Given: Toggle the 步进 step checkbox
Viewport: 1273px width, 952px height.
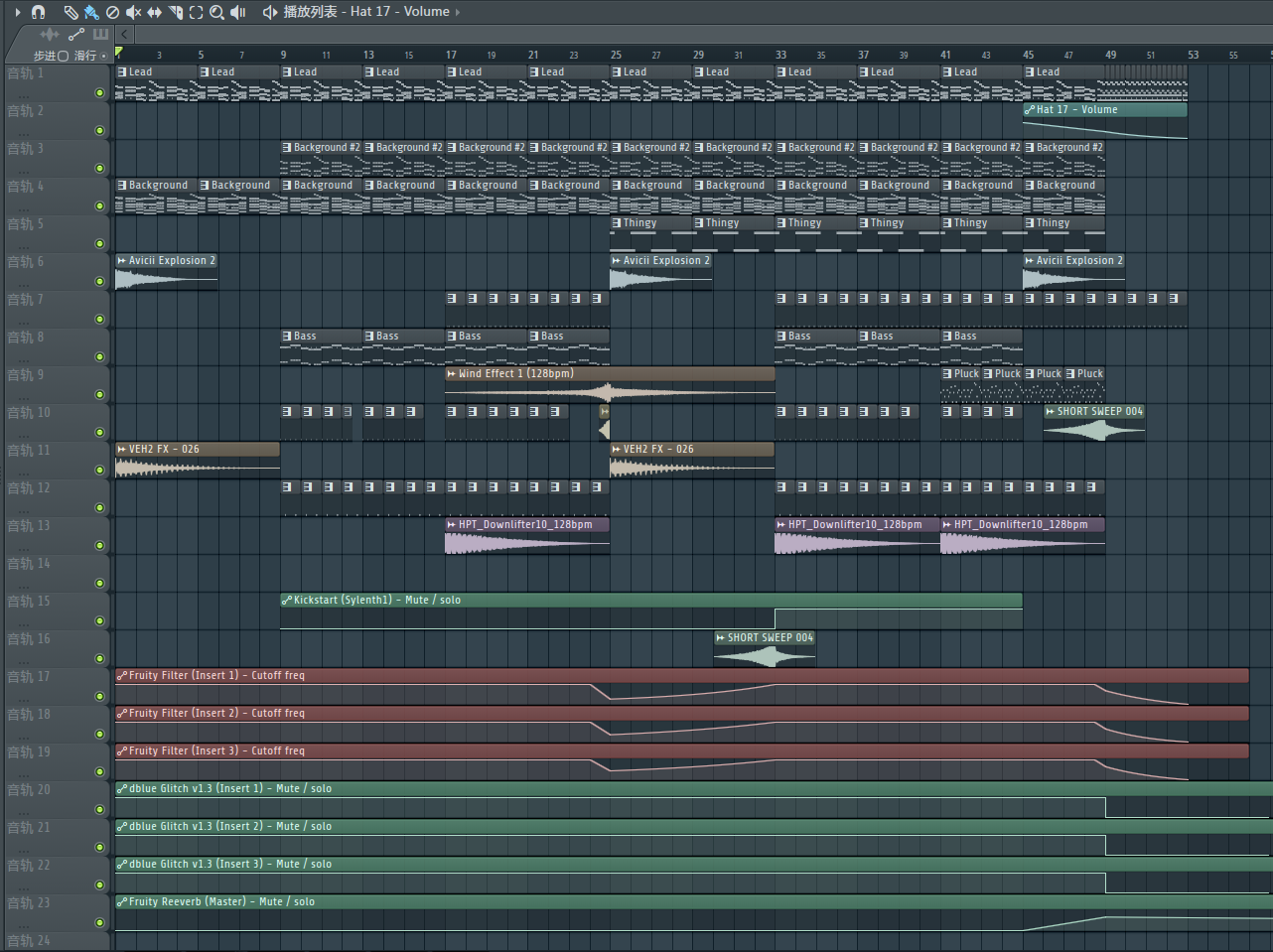Looking at the screenshot, I should [64, 56].
